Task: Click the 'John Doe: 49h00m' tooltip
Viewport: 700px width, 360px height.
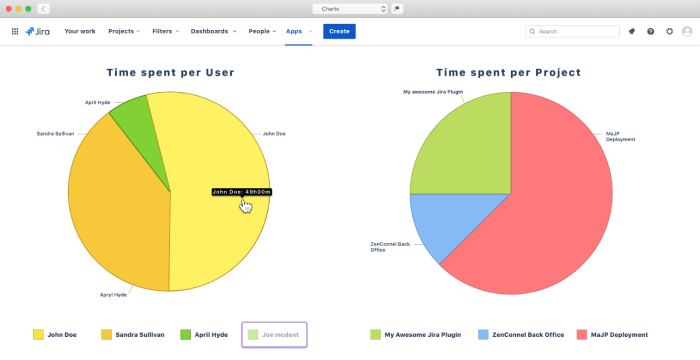Action: 242,192
